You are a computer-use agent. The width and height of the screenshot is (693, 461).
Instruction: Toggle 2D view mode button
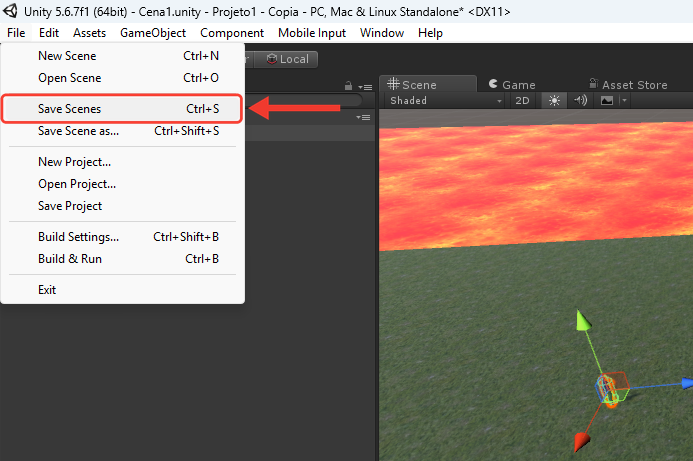pyautogui.click(x=522, y=101)
